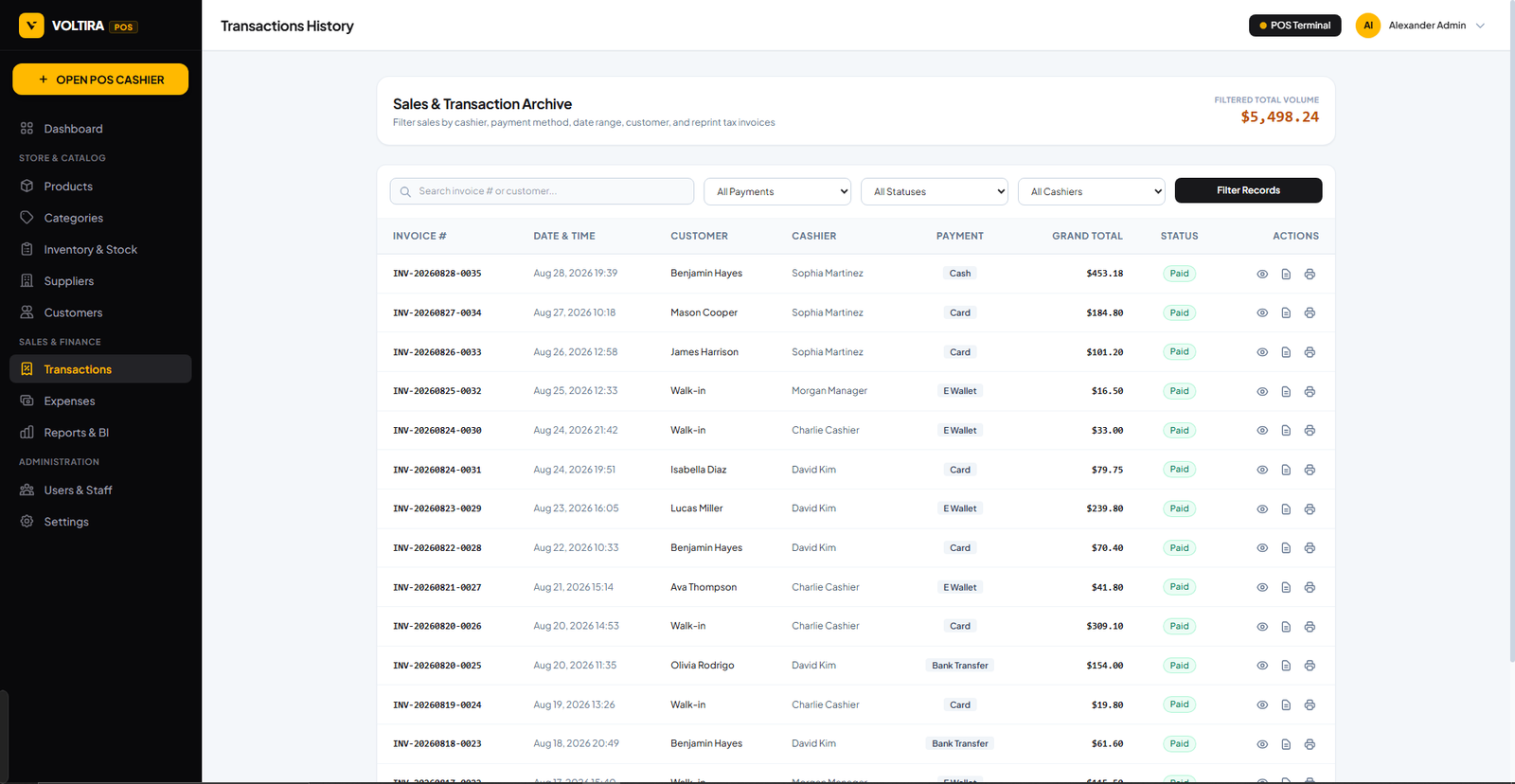The width and height of the screenshot is (1515, 784).
Task: Open the All Cashiers filter dropdown
Action: pyautogui.click(x=1092, y=191)
